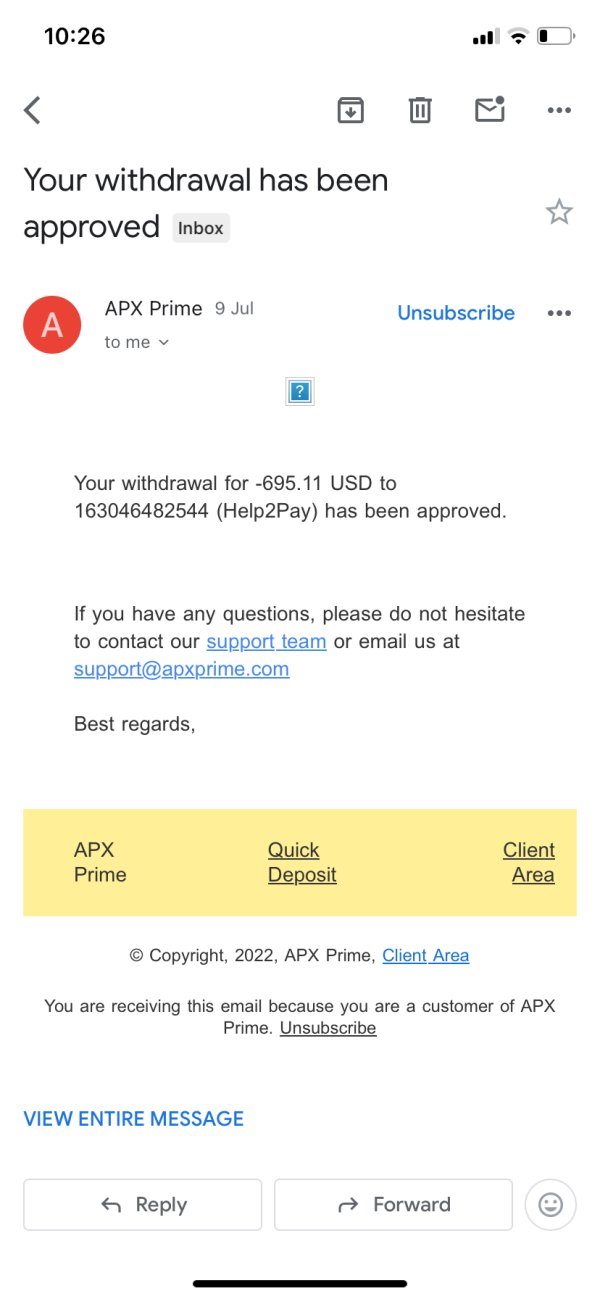Tap the broken image placeholder

coord(300,392)
